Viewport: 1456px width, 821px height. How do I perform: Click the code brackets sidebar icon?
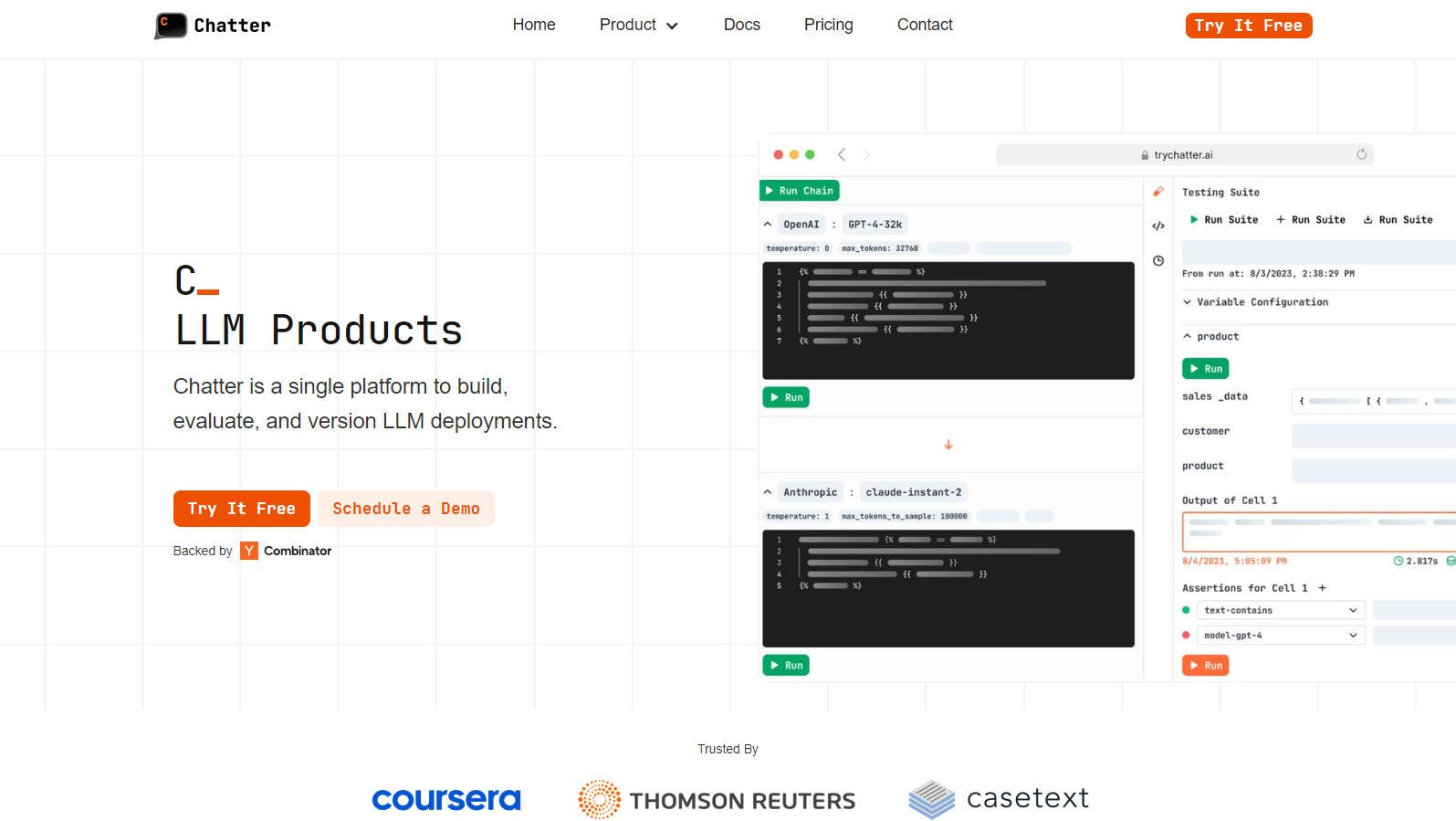[x=1157, y=226]
